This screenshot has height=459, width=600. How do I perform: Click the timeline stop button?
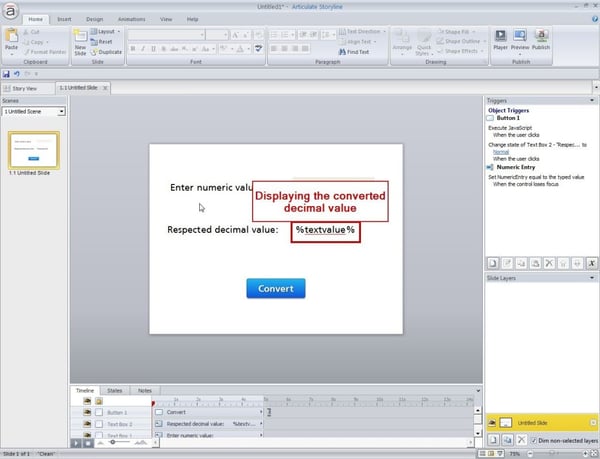click(x=88, y=443)
